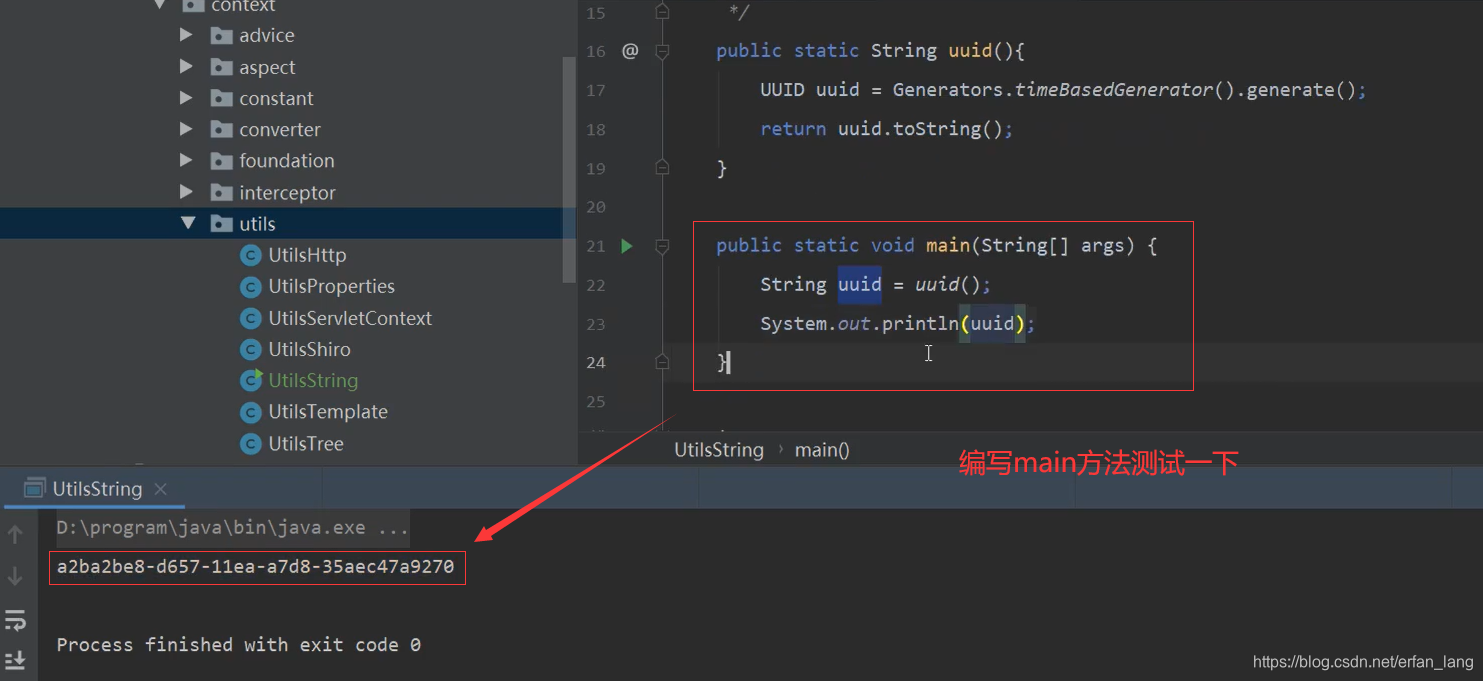Click the UtilsHttp class icon
The height and width of the screenshot is (681, 1483).
[251, 255]
